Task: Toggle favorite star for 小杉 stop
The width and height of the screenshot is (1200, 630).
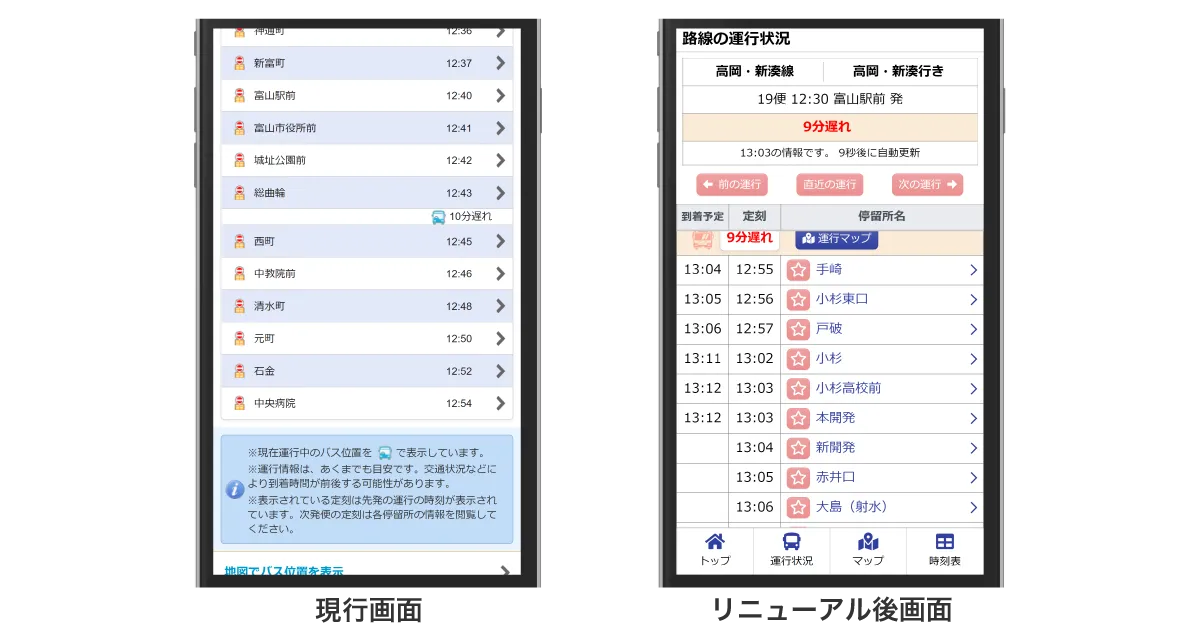Action: pyautogui.click(x=798, y=358)
